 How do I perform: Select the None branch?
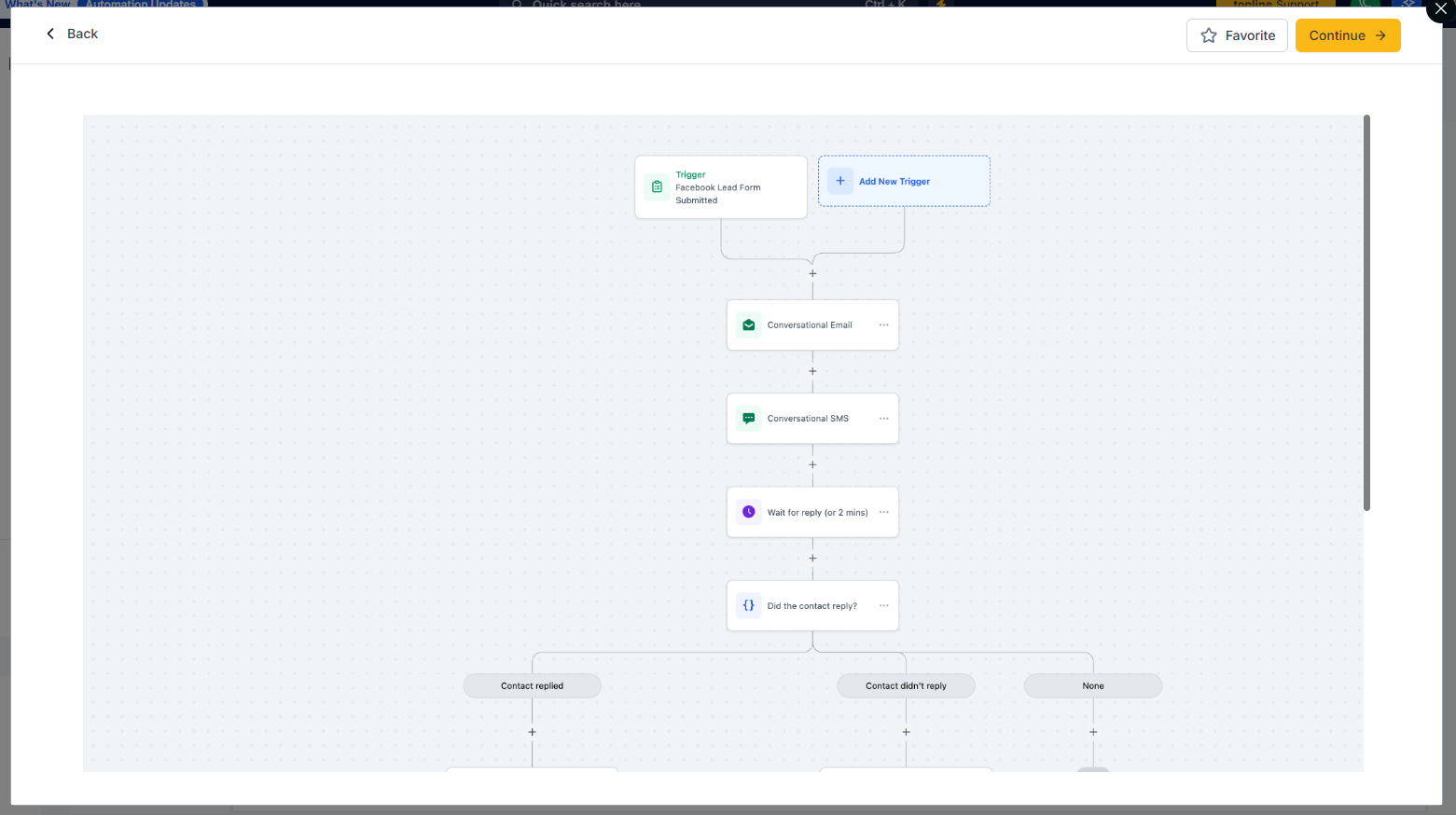pos(1093,685)
